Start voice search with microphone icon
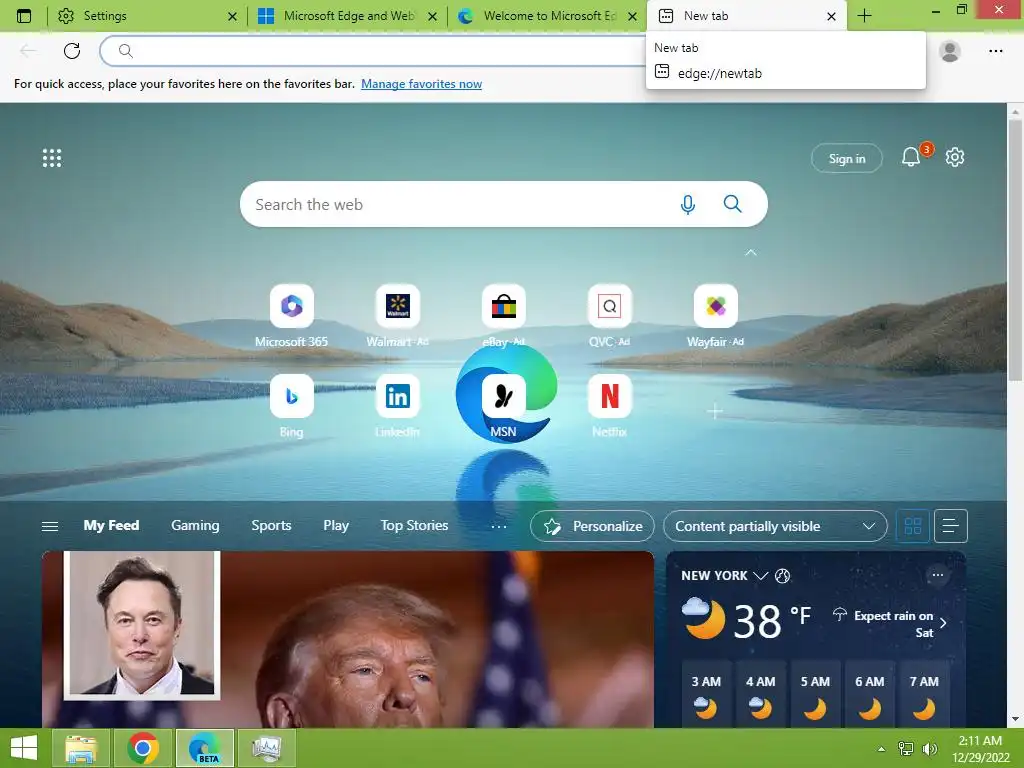 pyautogui.click(x=687, y=204)
